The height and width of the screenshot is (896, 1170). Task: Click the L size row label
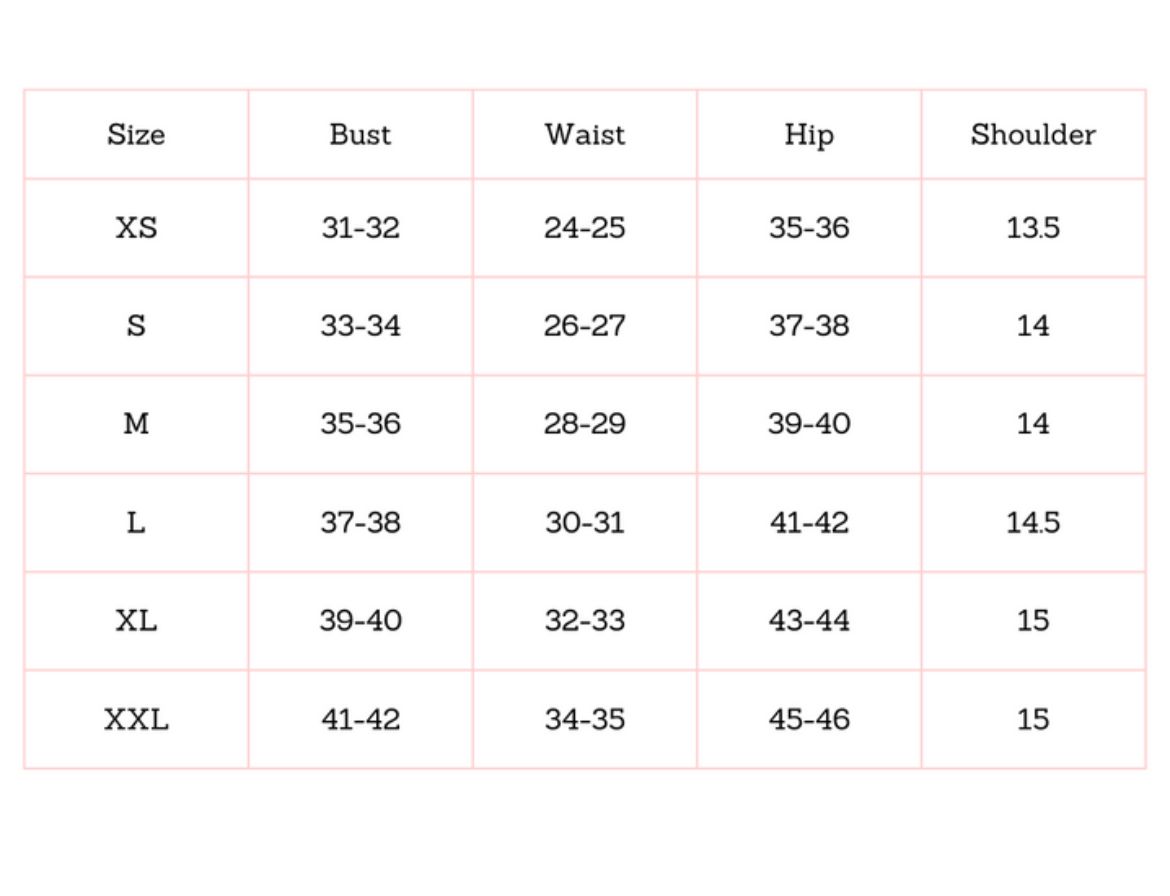(x=136, y=522)
